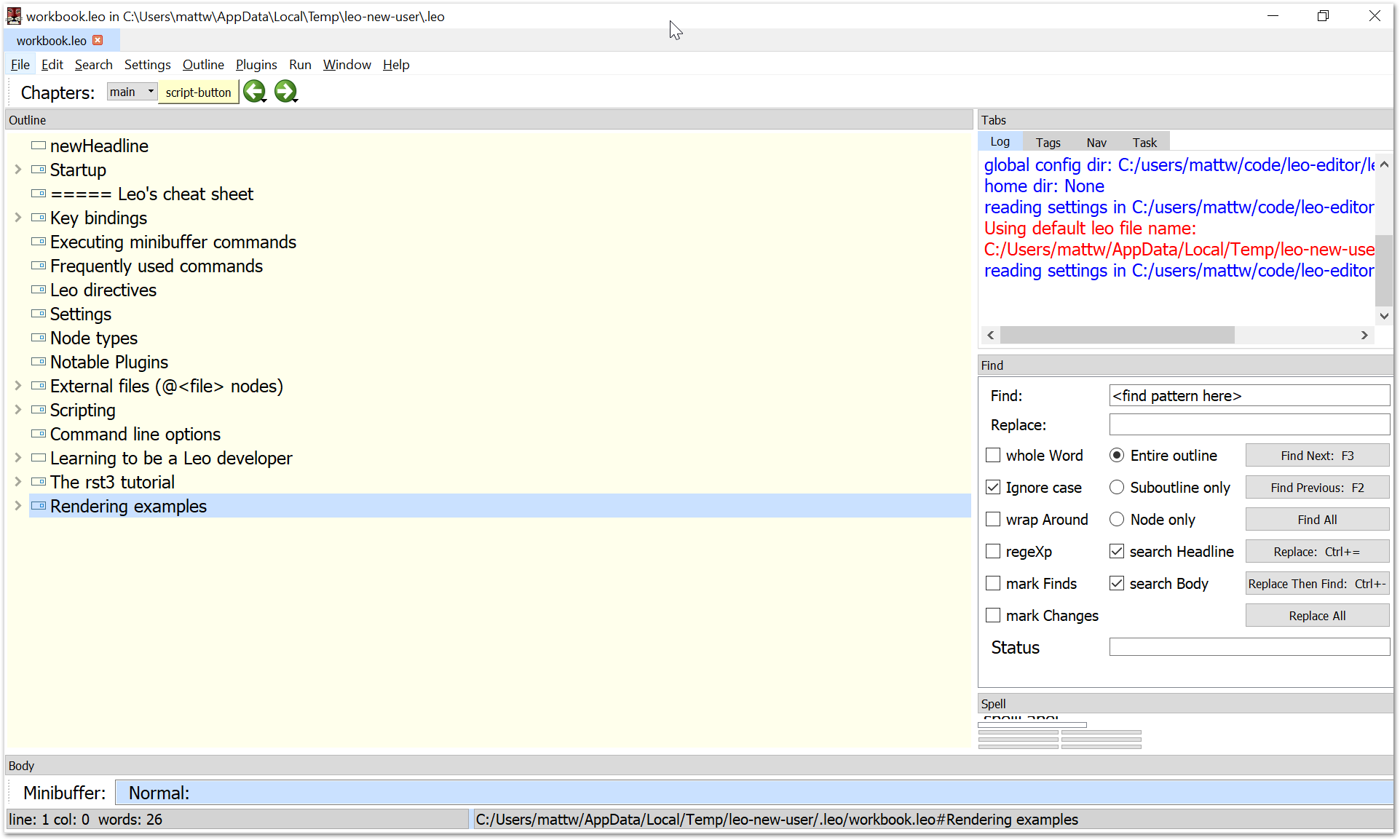Click the Leo application icon in title bar
Image resolution: width=1400 pixels, height=840 pixels.
(x=13, y=15)
